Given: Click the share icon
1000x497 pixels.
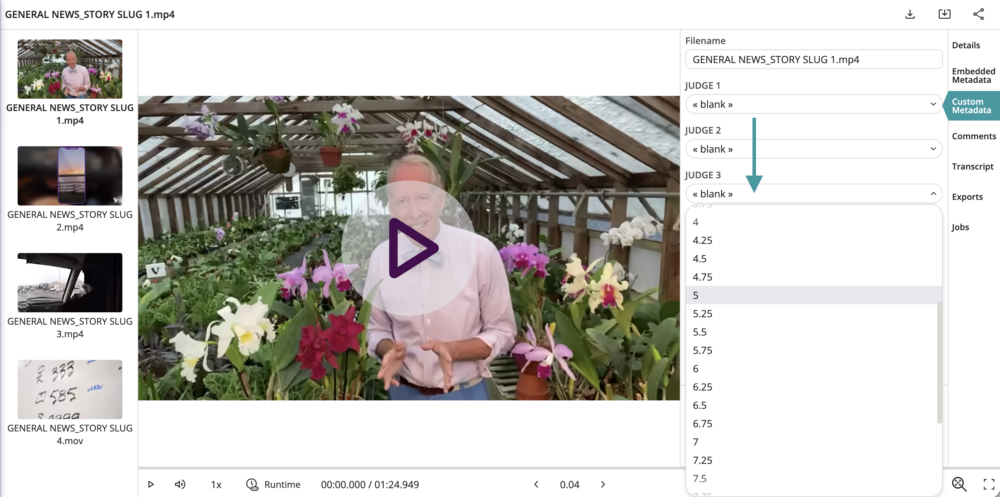Looking at the screenshot, I should (978, 14).
